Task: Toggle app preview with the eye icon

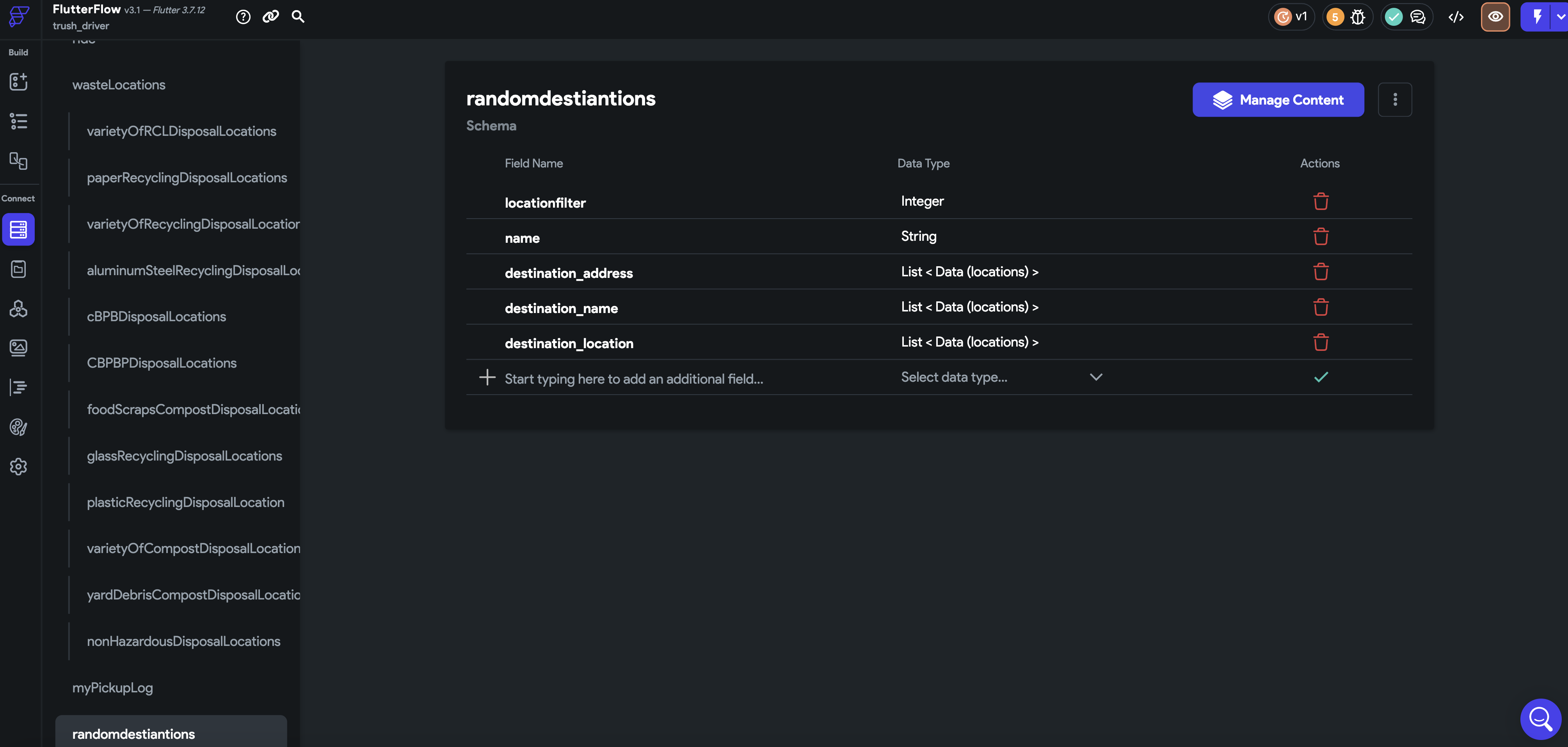Action: tap(1495, 16)
